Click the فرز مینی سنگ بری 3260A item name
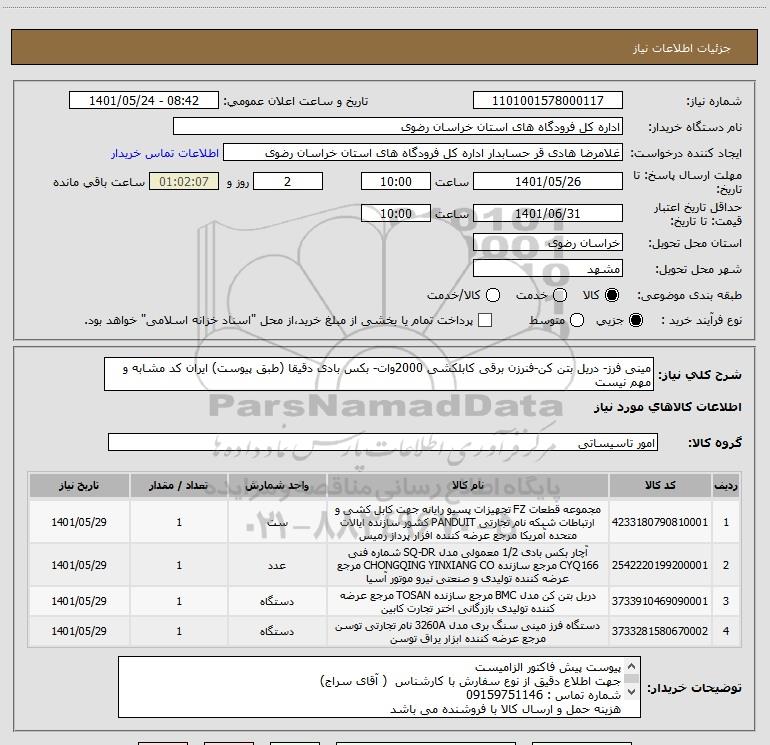Image resolution: width=770 pixels, height=745 pixels. click(x=468, y=632)
